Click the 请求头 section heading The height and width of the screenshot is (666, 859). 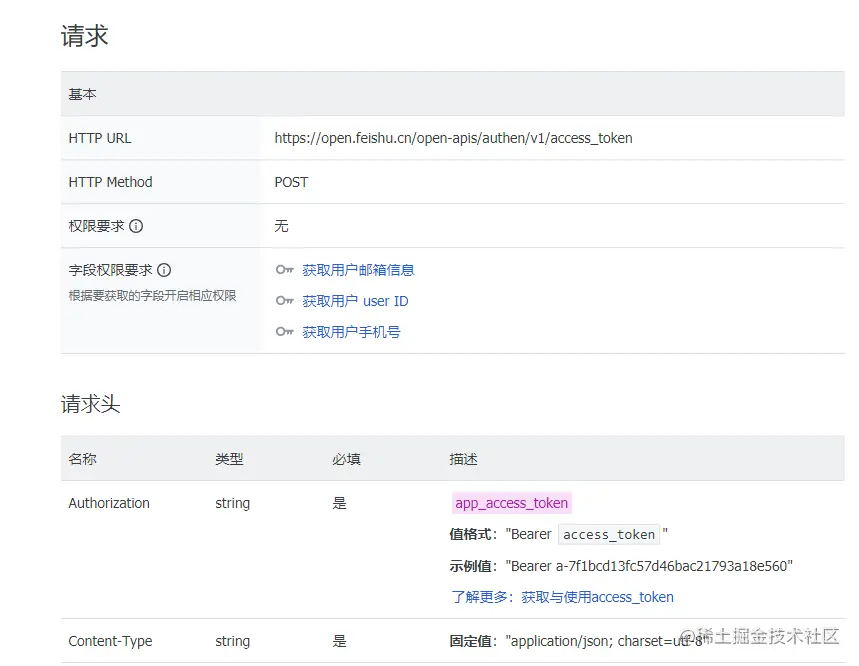point(90,404)
